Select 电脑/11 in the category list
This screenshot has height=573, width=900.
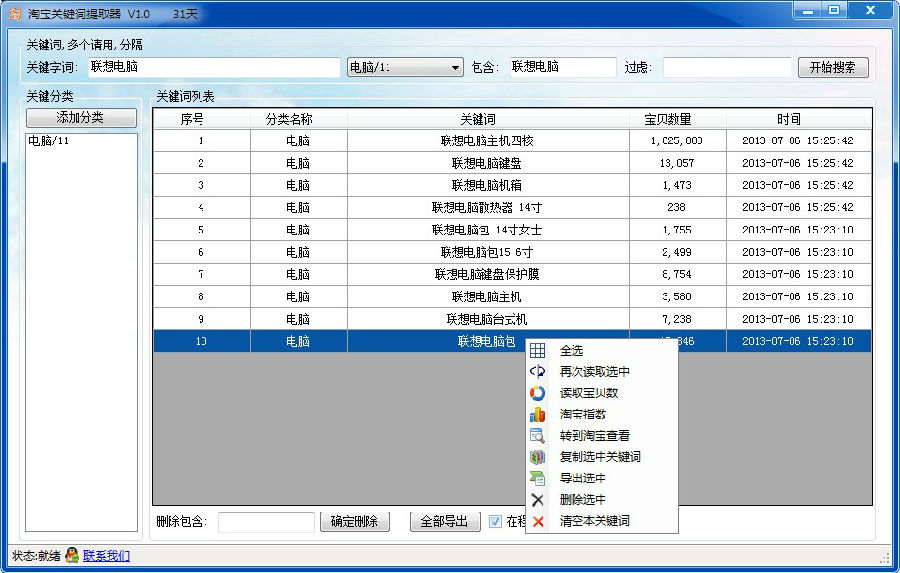tap(49, 141)
